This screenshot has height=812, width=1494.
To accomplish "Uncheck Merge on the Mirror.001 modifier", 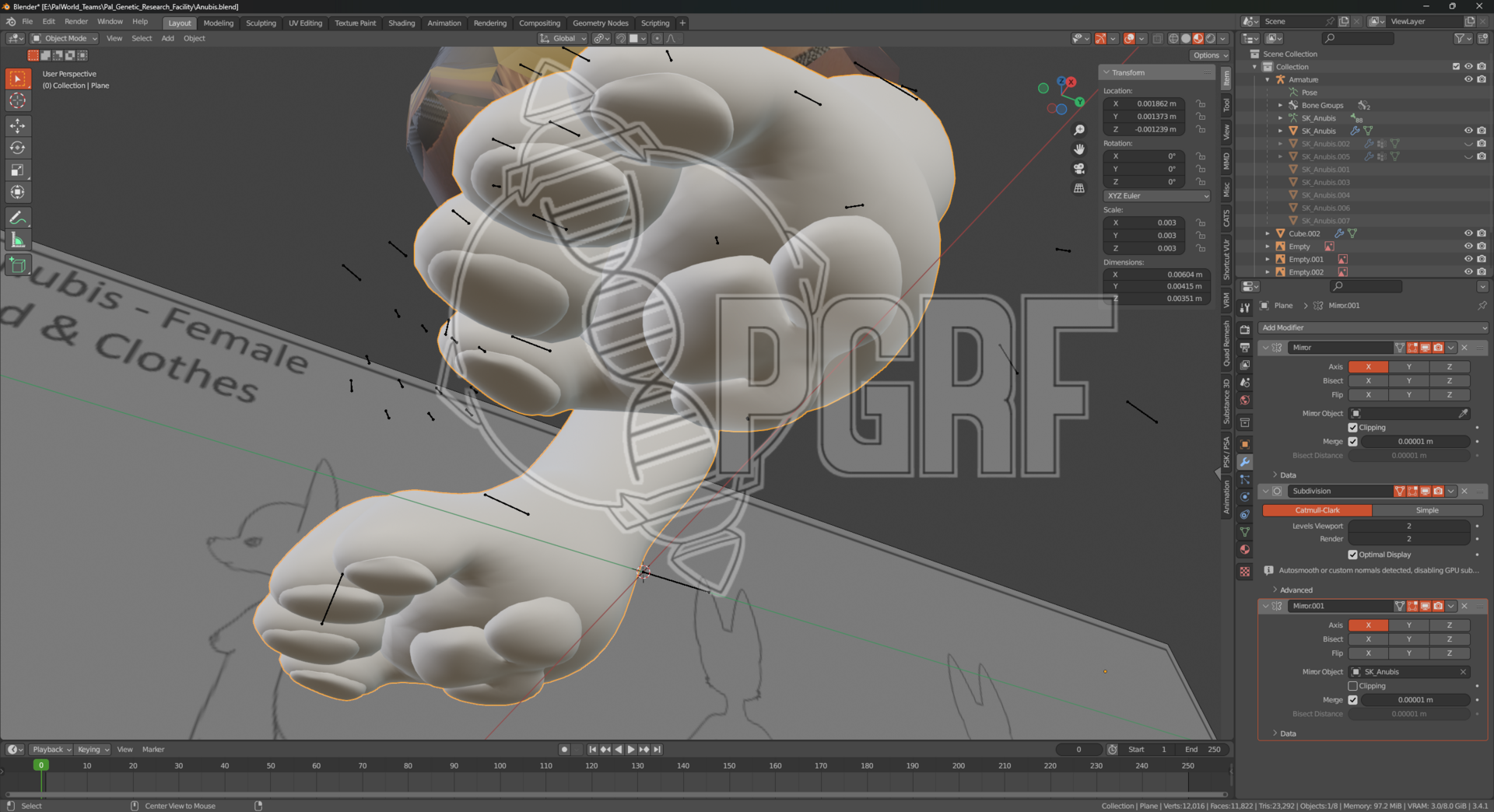I will click(x=1352, y=700).
